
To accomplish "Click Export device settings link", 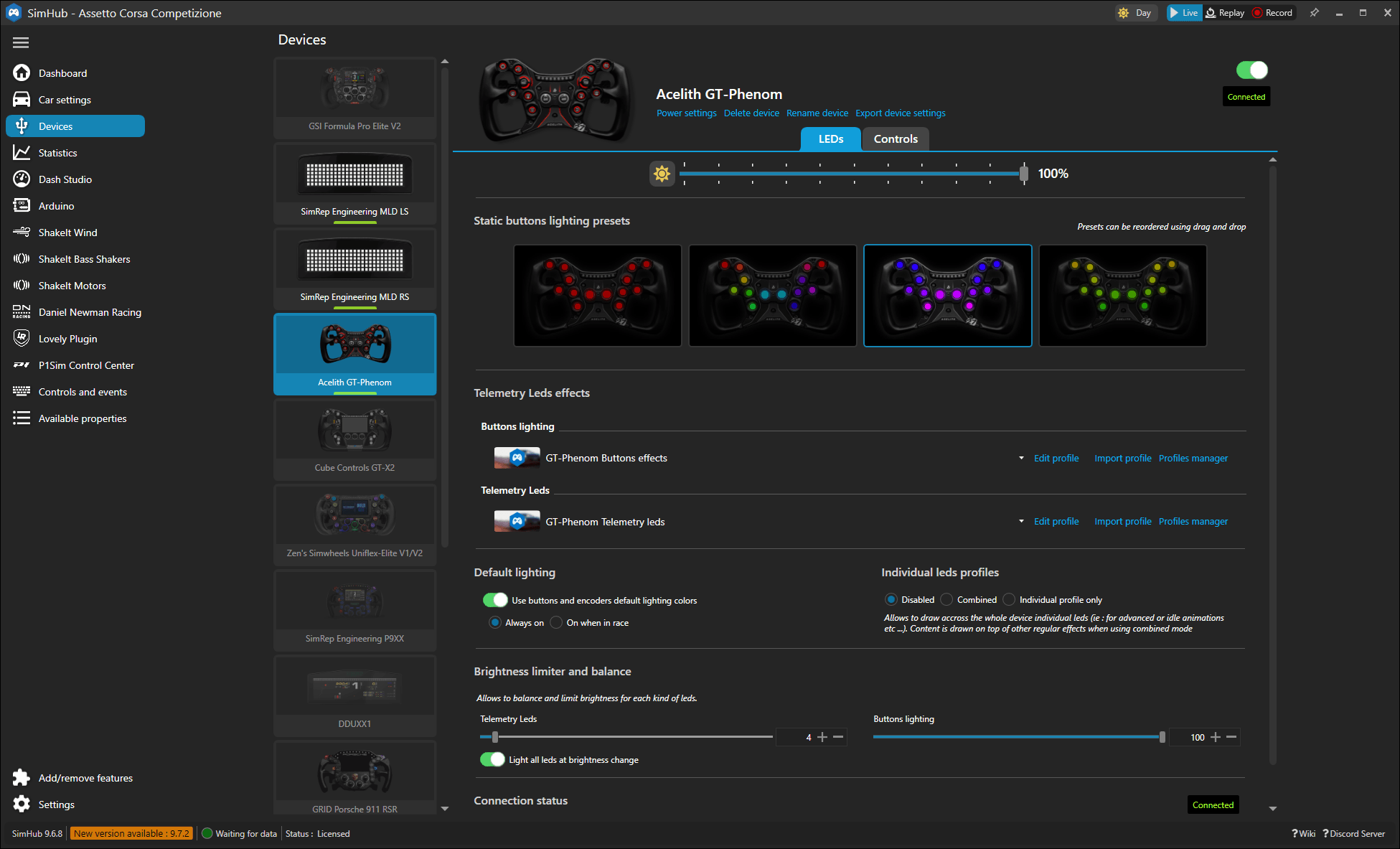I will (900, 113).
